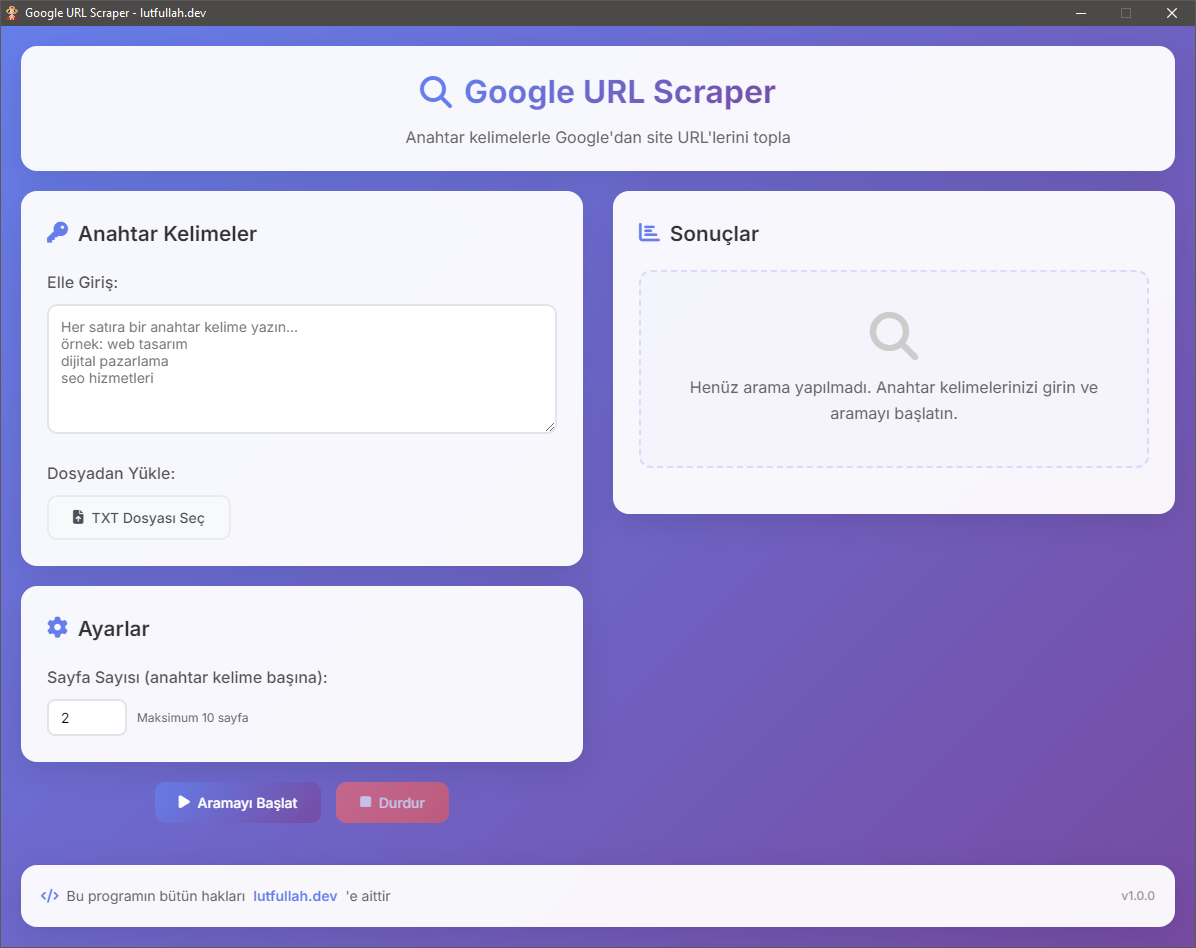Click the code icon in the footer
The image size is (1196, 948).
pyautogui.click(x=50, y=895)
